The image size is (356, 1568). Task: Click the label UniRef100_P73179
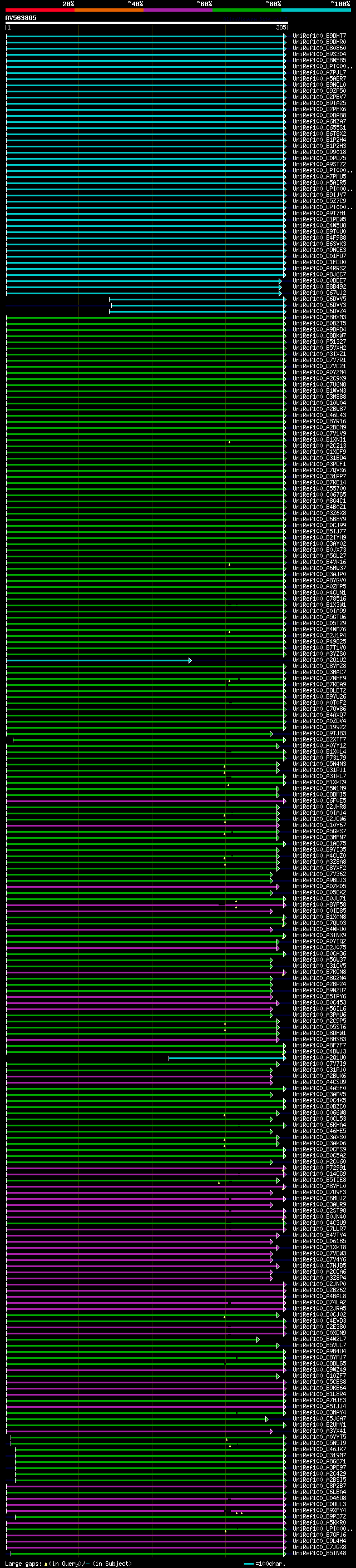pos(319,759)
